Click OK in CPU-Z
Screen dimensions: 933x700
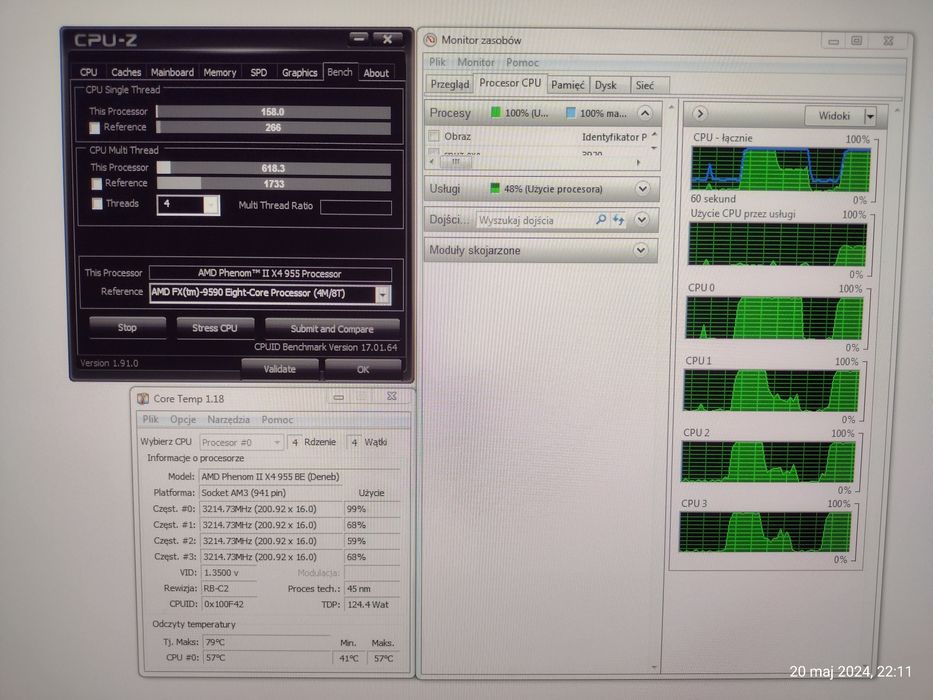tap(363, 370)
